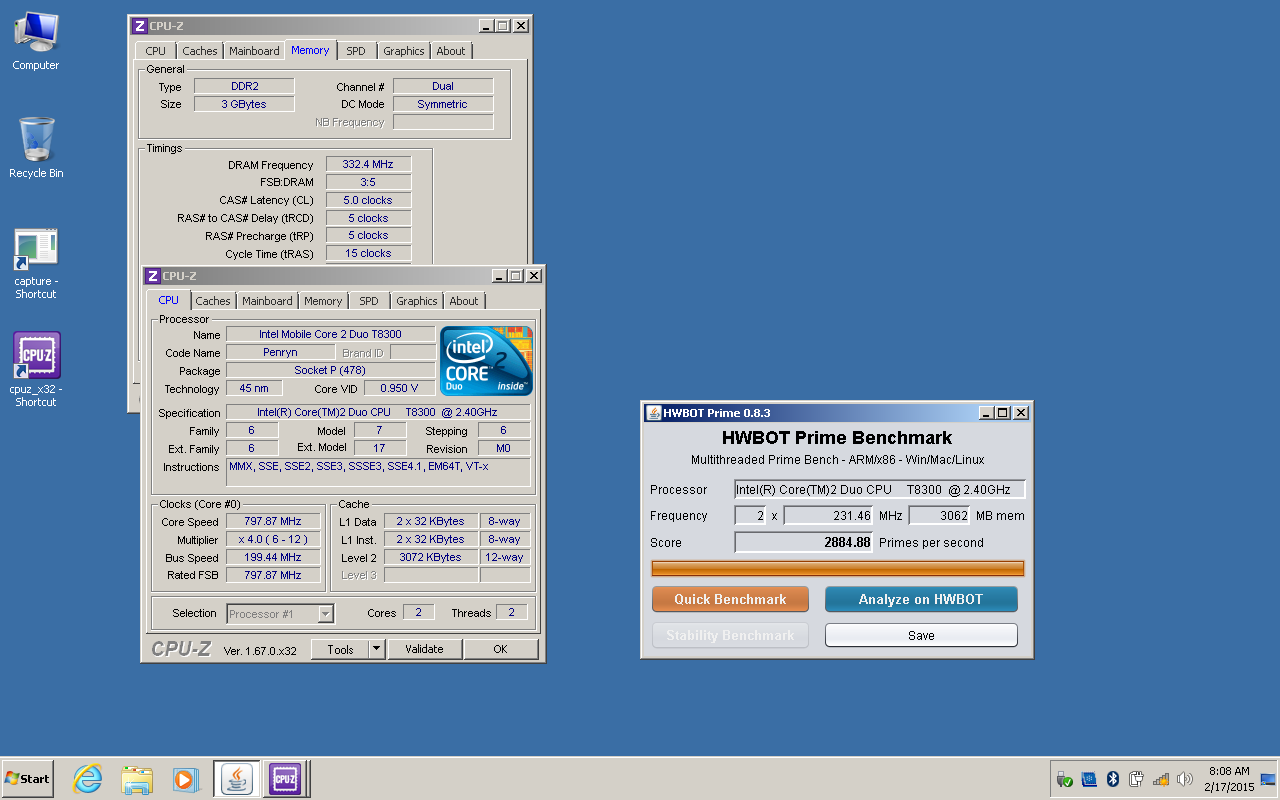Image resolution: width=1280 pixels, height=800 pixels.
Task: Click the Validate button in CPU-Z
Action: [424, 649]
